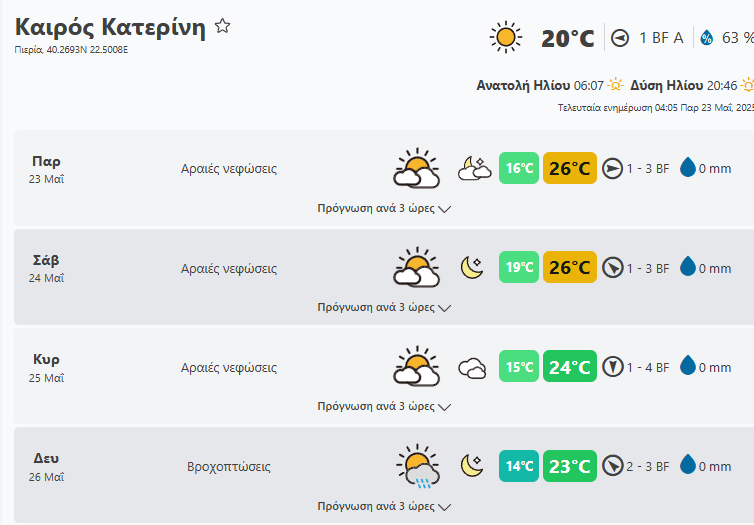754x525 pixels.
Task: Expand Παρ 3-hour forecast
Action: click(385, 209)
